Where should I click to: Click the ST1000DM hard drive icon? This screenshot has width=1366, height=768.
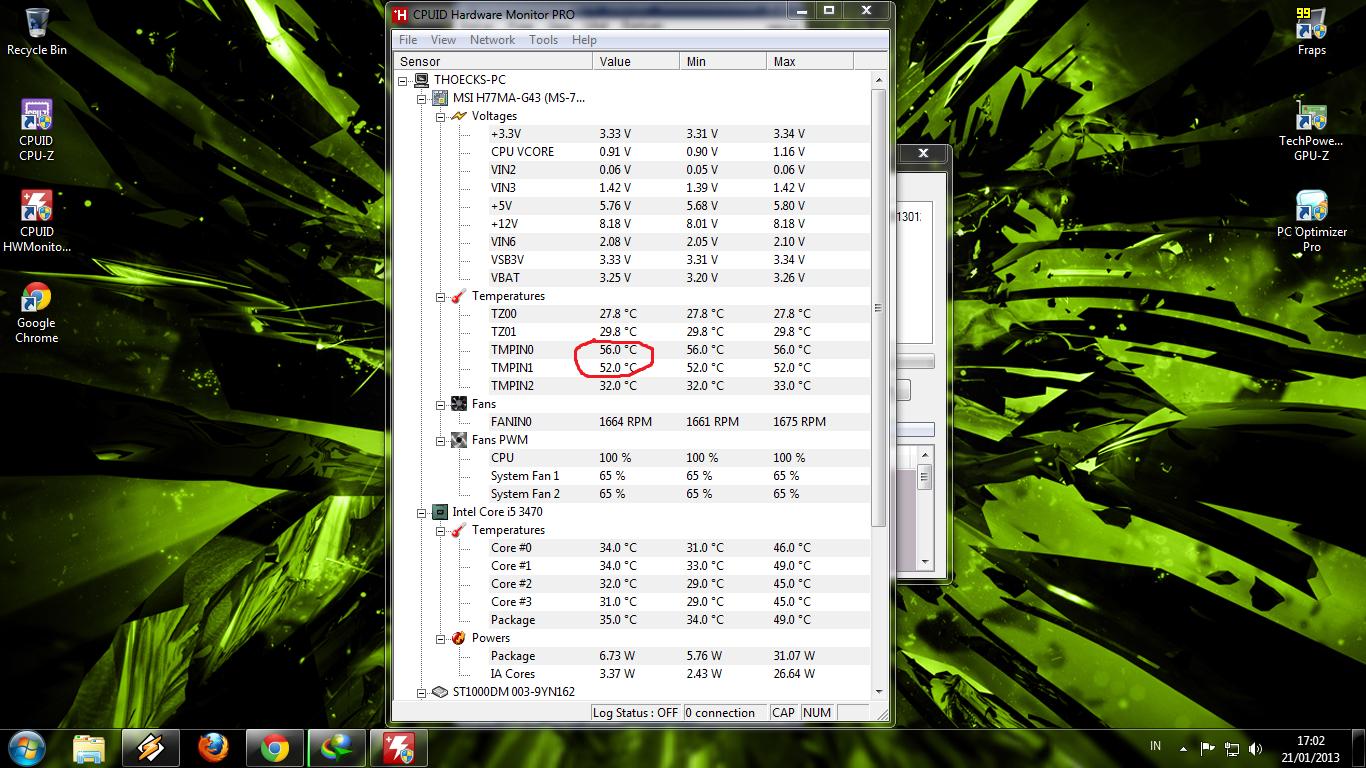[x=440, y=692]
